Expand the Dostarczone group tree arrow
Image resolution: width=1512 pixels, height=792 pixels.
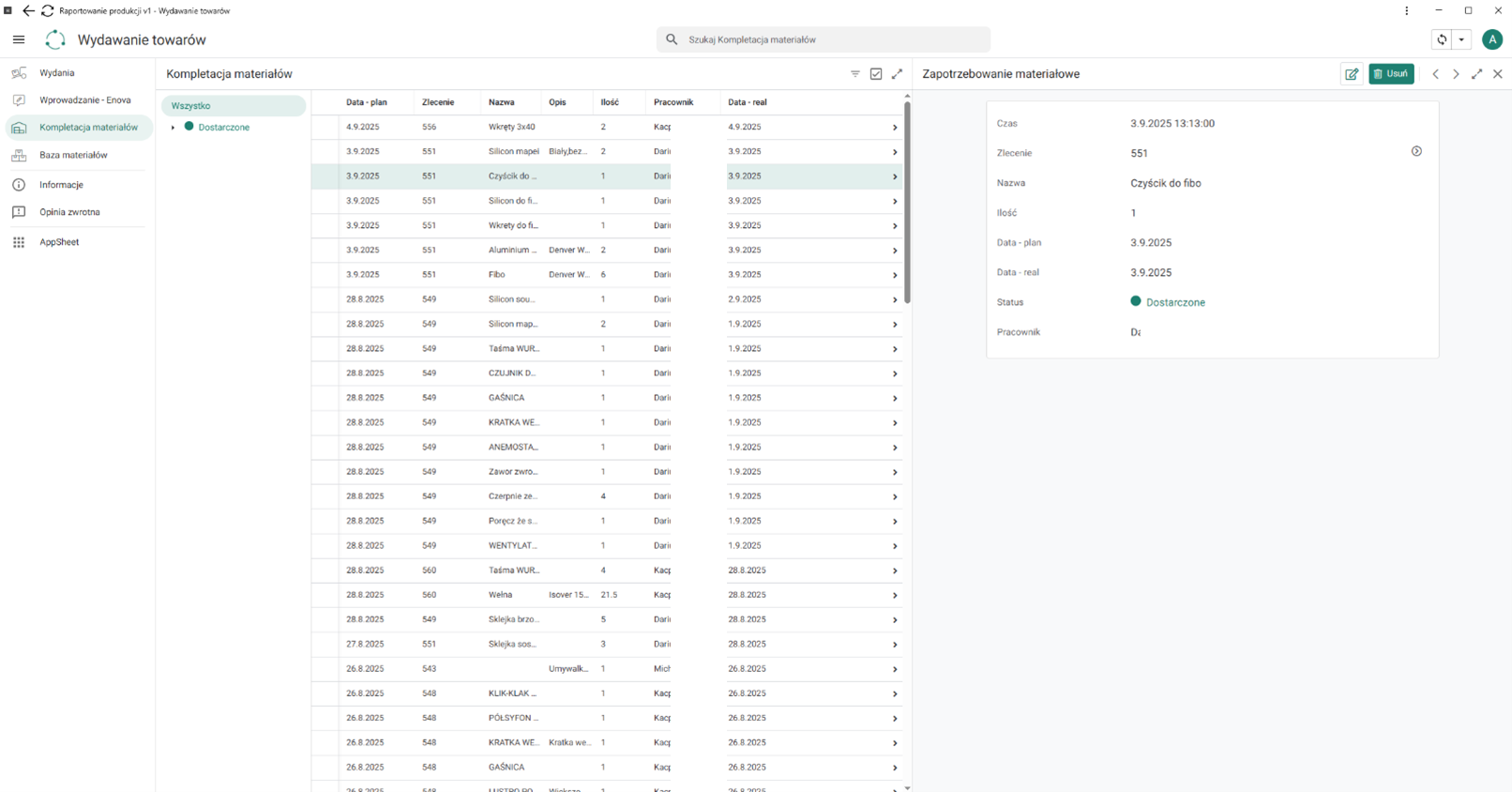pyautogui.click(x=173, y=128)
